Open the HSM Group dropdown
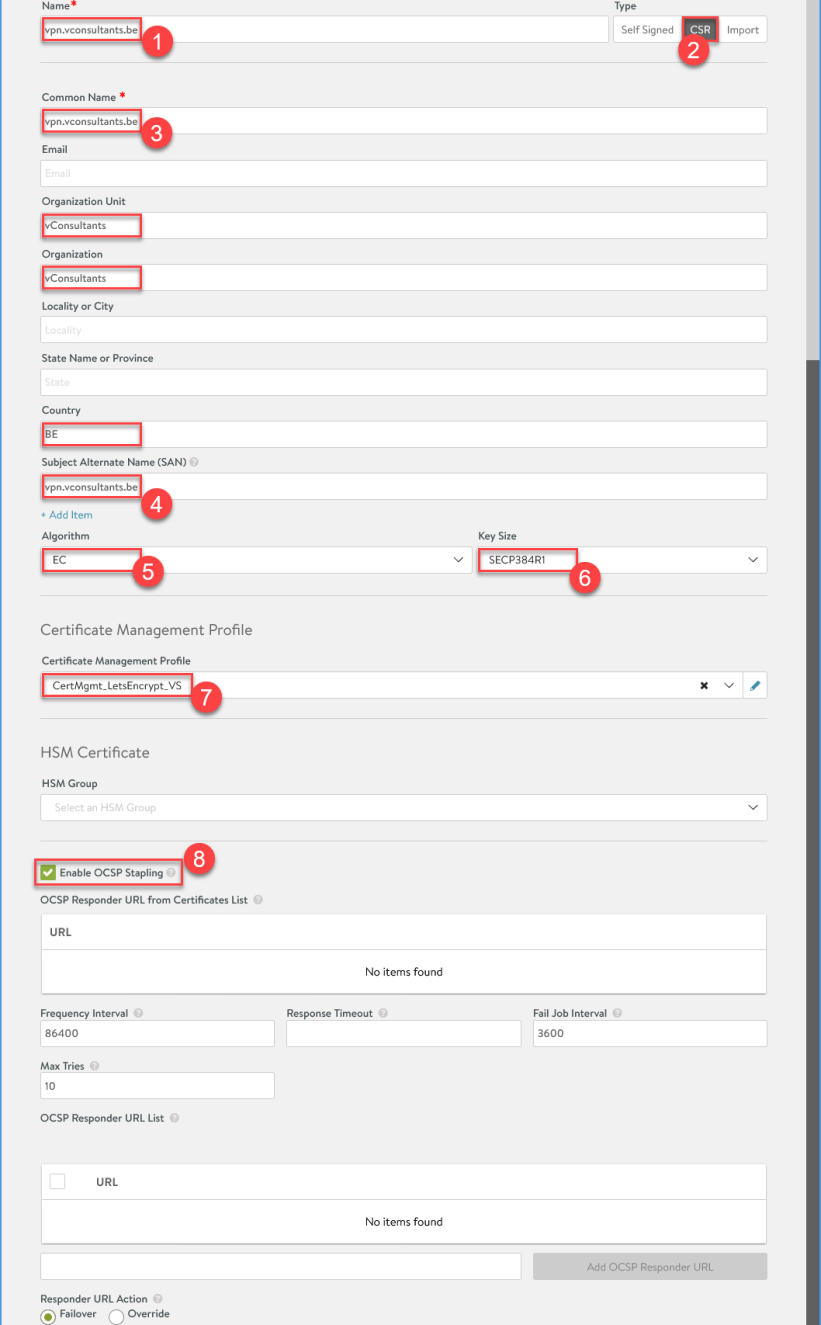 404,807
